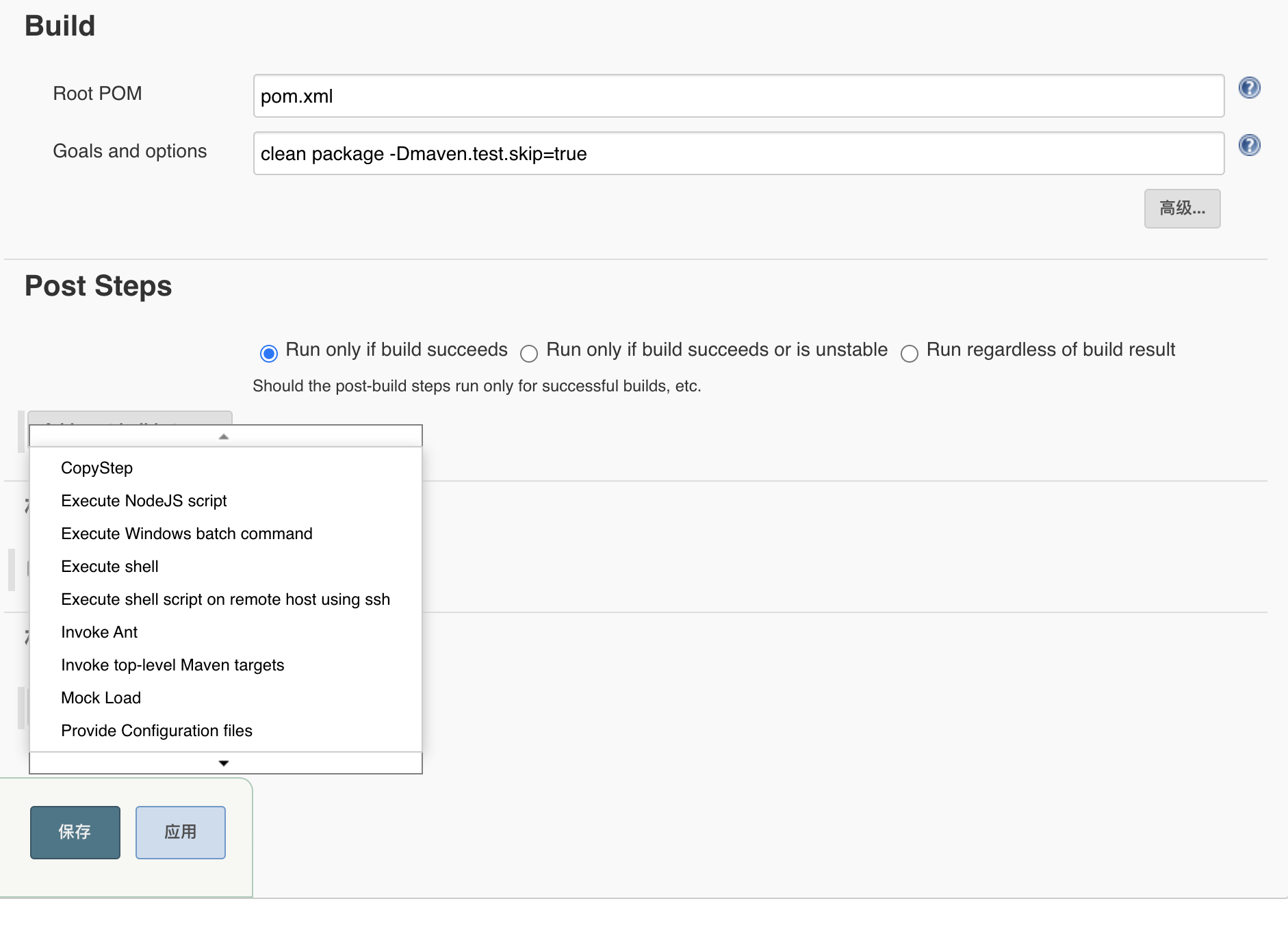
Task: Choose CopyStep from the step menu
Action: 96,468
